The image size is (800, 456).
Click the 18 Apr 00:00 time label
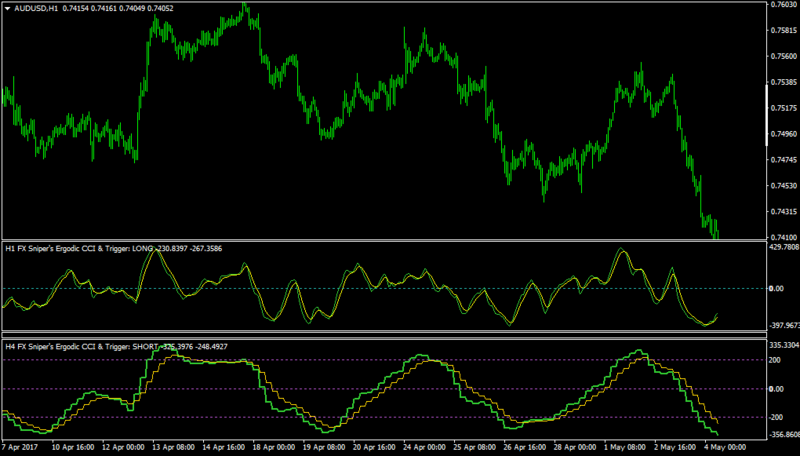coord(274,447)
